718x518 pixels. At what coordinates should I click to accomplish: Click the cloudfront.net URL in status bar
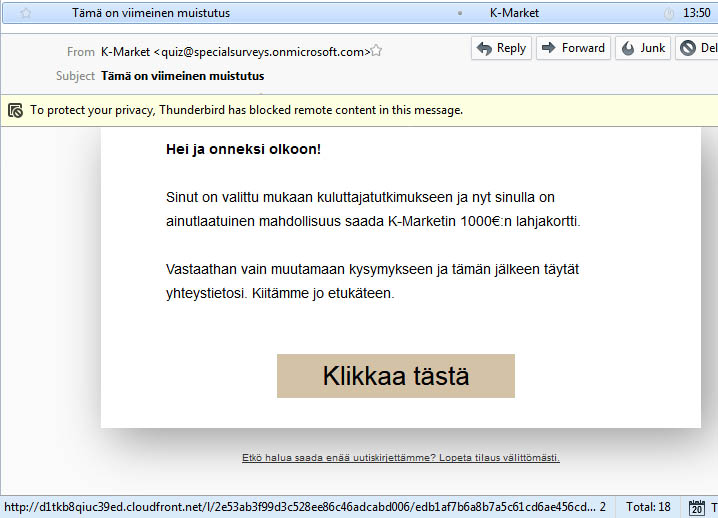click(300, 507)
